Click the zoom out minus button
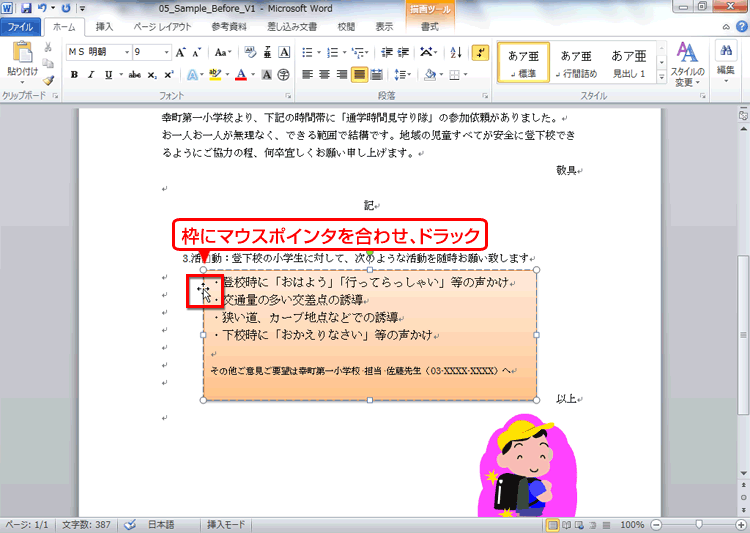This screenshot has height=533, width=750. pos(657,525)
